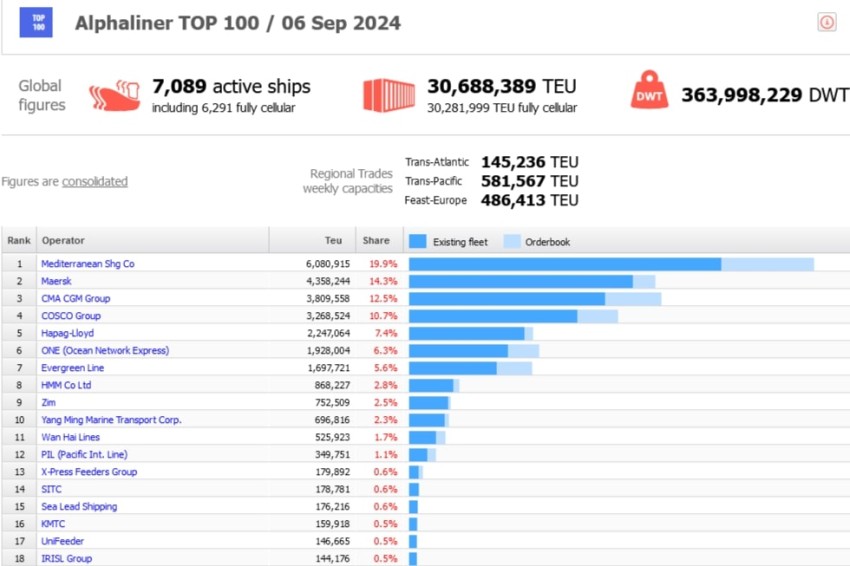The image size is (850, 566).
Task: Open Mediterranean Shg Co operator link
Action: click(x=88, y=264)
